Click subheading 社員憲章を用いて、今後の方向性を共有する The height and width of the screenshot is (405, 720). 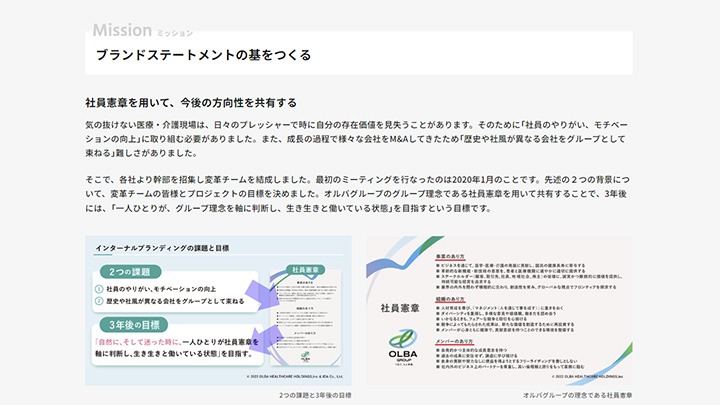(x=191, y=102)
